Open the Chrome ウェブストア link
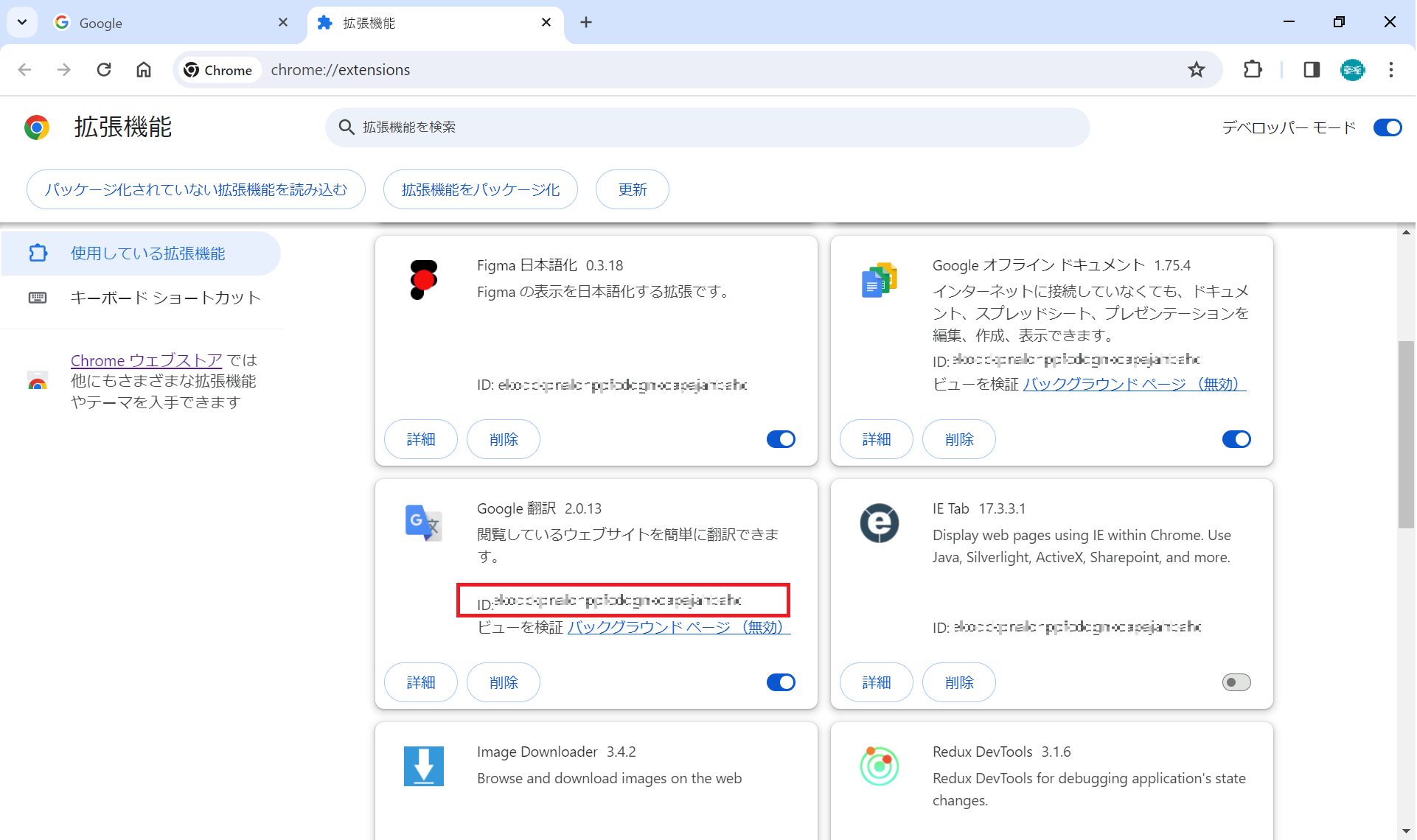Viewport: 1417px width, 840px height. pyautogui.click(x=146, y=360)
